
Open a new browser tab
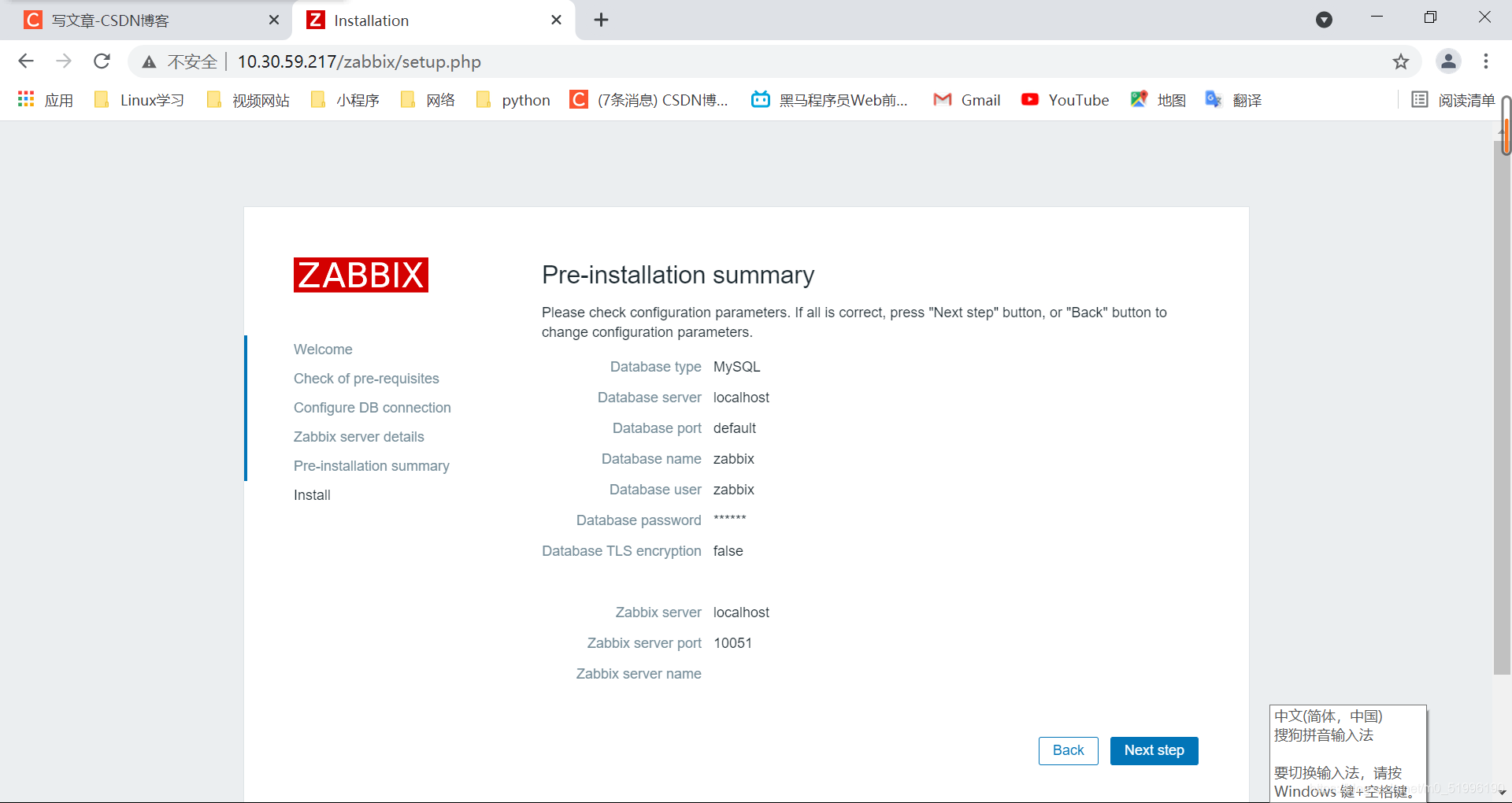tap(601, 20)
